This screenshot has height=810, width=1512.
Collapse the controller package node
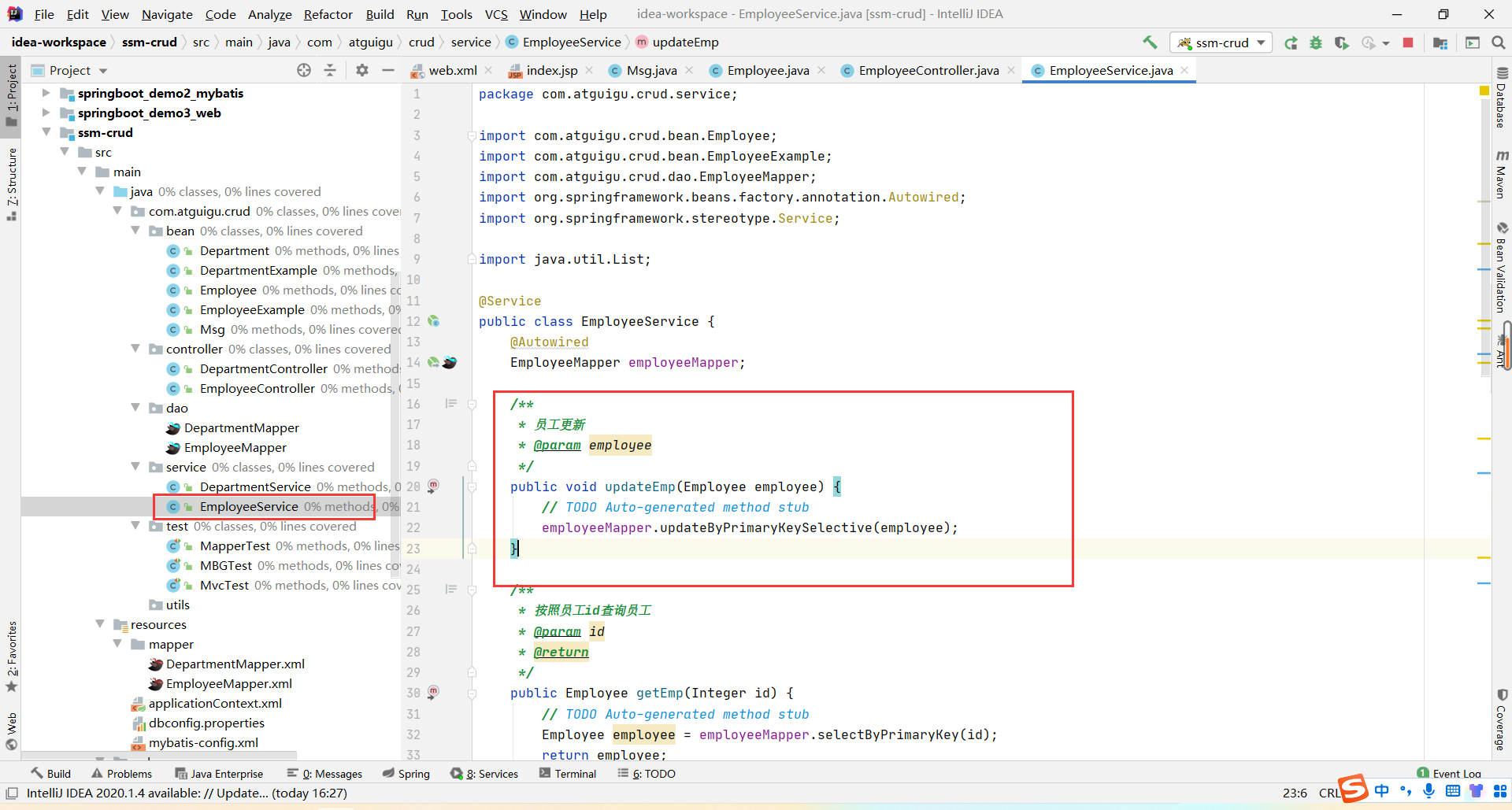coord(135,349)
